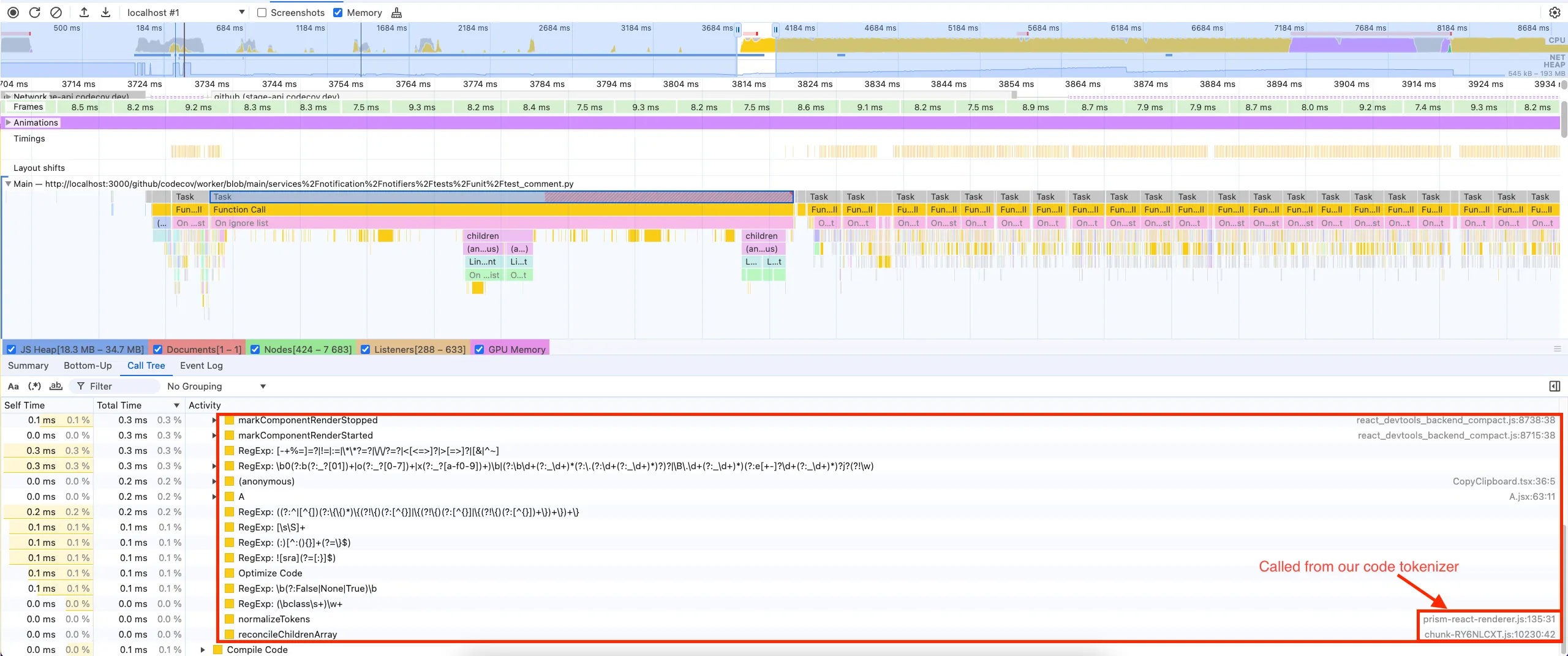
Task: Toggle the regular expression filter button
Action: coord(34,386)
